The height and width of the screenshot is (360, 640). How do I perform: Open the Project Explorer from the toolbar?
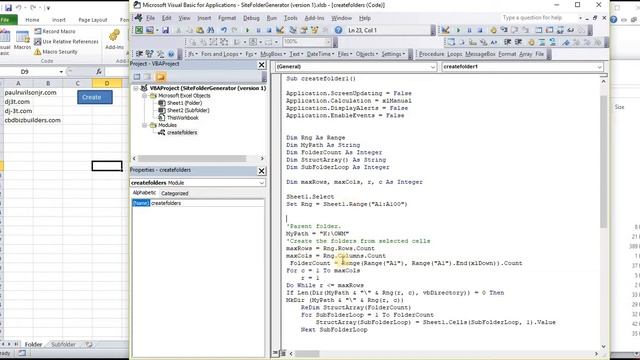click(293, 30)
